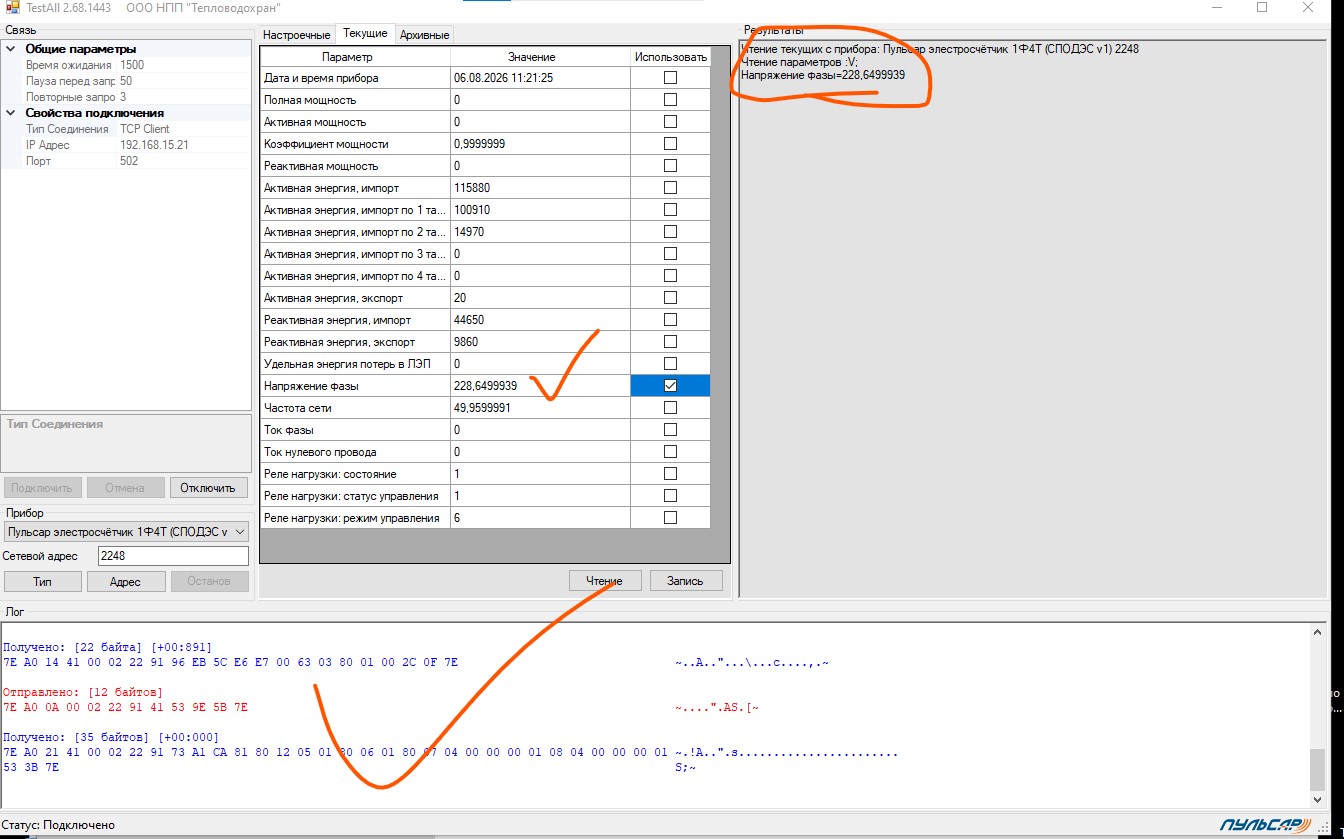Select the IP Адрес value 192.168.15.21
Screen dimensions: 1344x839
(154, 145)
